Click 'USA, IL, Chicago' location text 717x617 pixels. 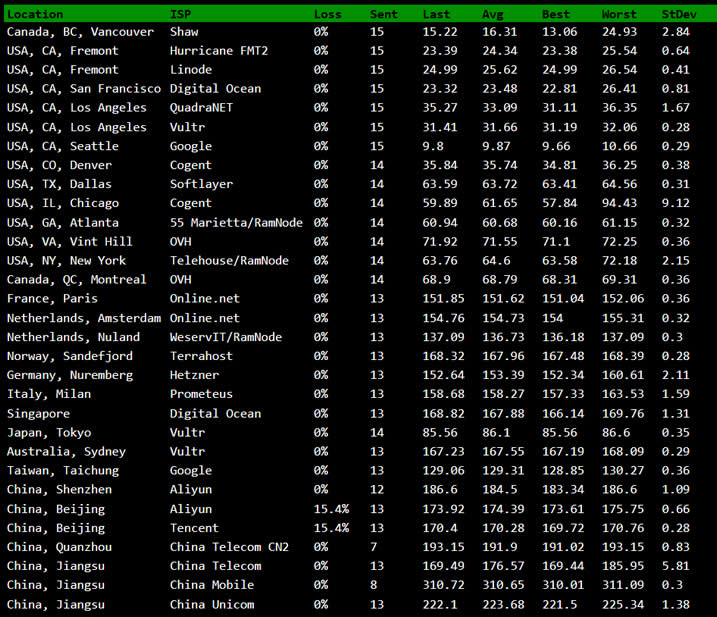point(63,203)
